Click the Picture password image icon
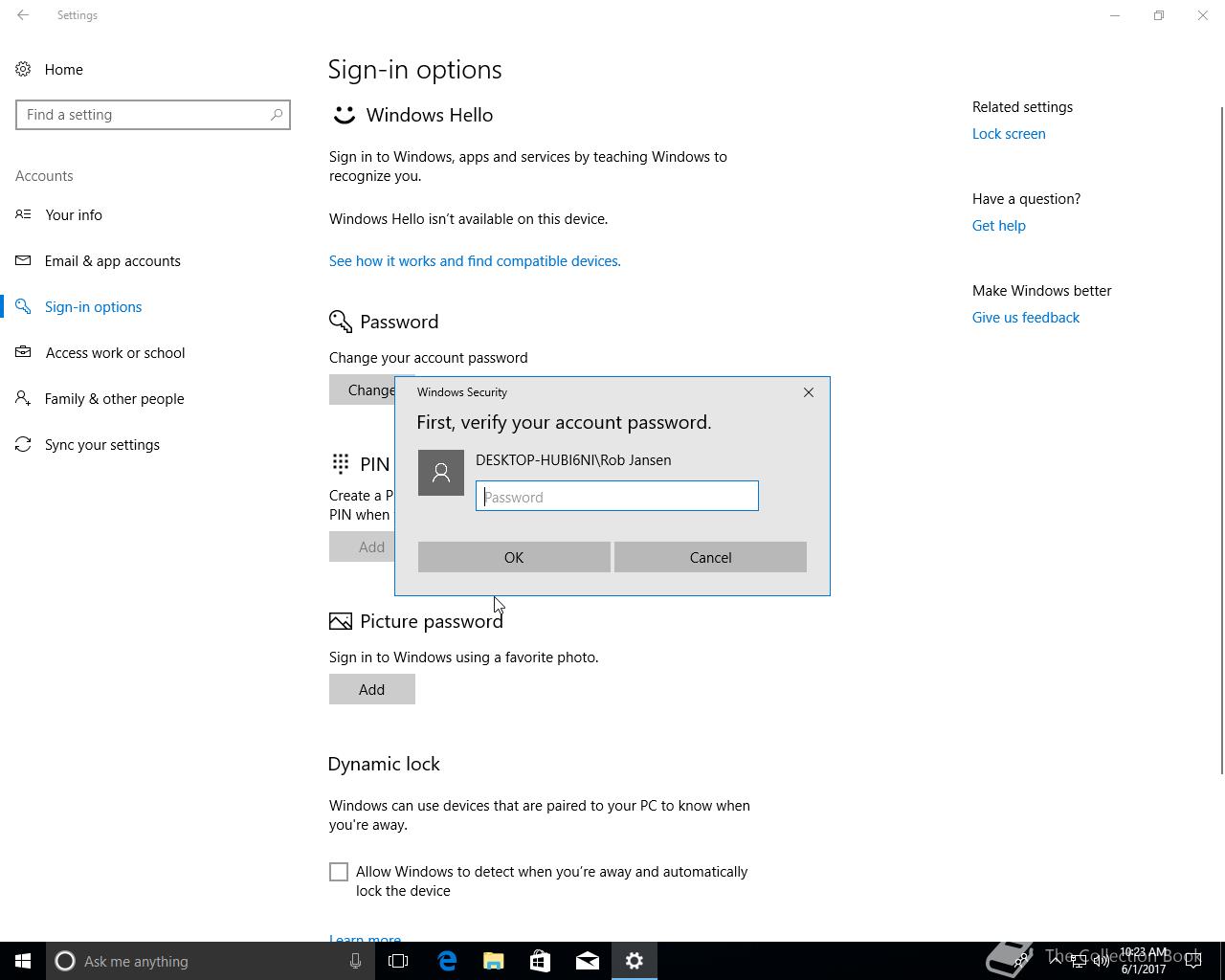 [340, 622]
